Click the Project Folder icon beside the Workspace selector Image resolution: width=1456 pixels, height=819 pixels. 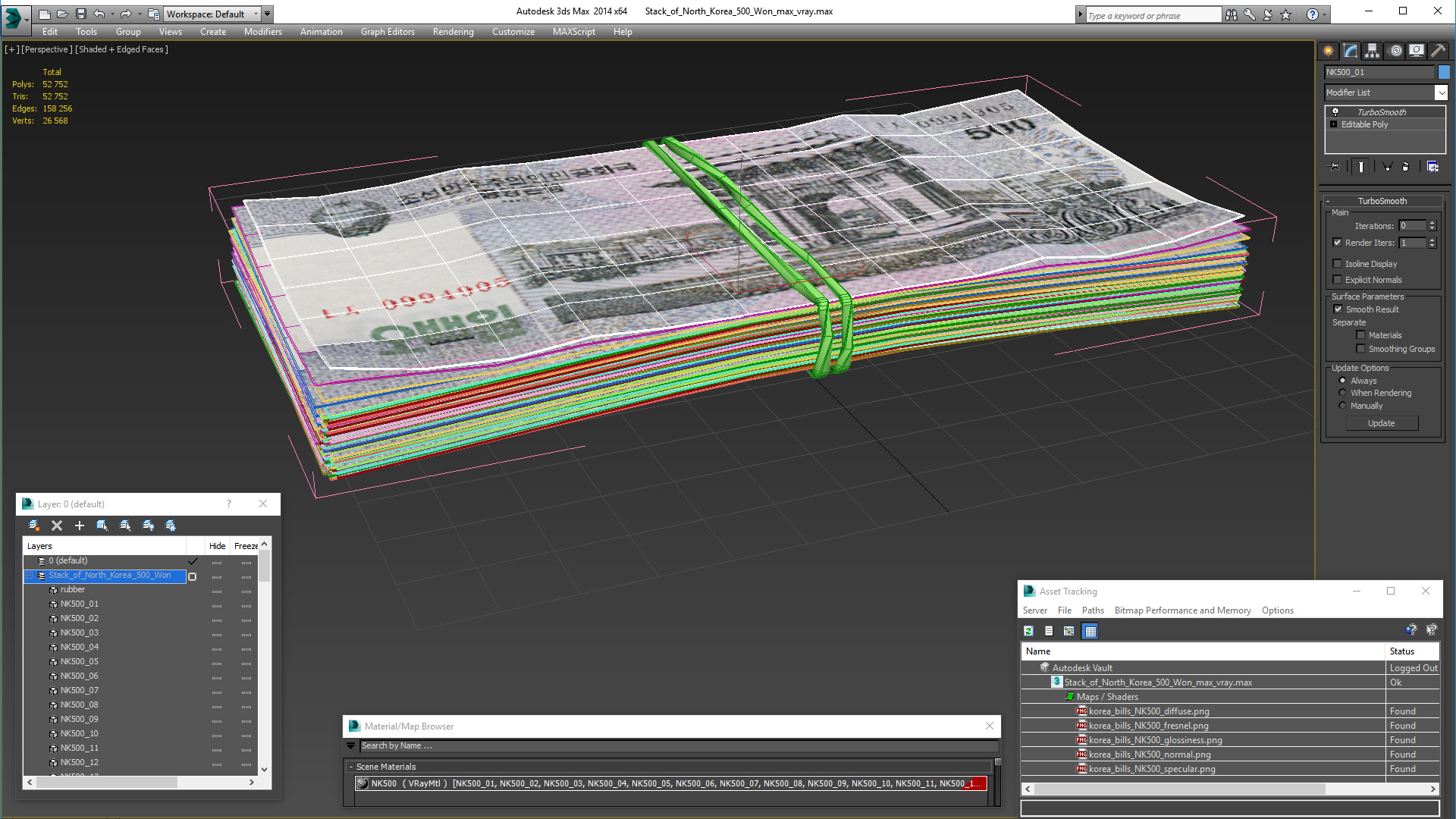pos(154,14)
